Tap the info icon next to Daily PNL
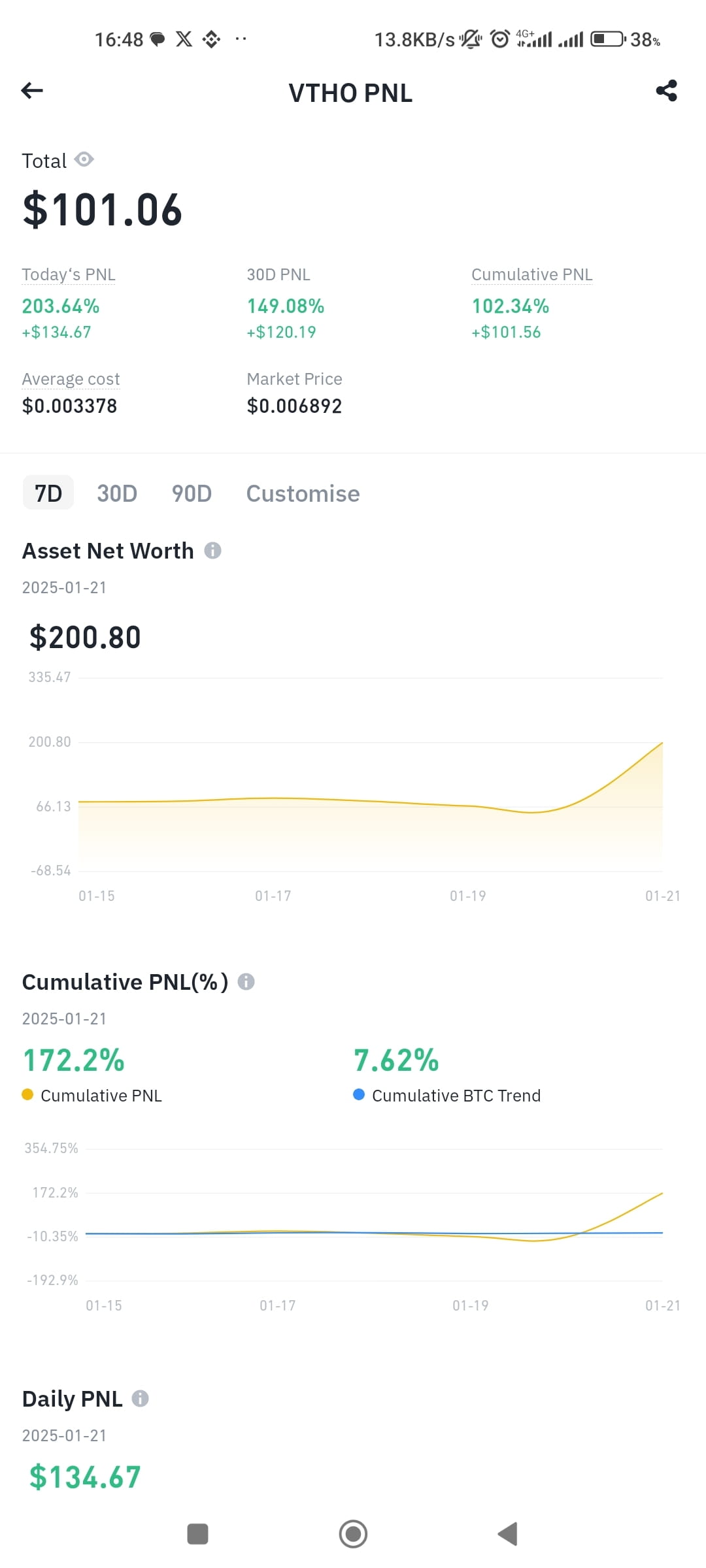 tap(140, 1398)
